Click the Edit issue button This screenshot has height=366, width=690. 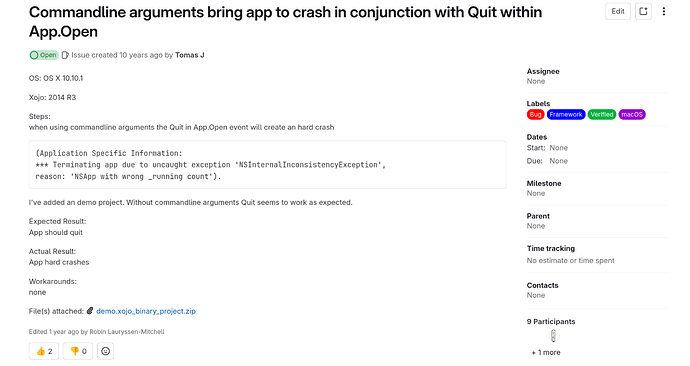(x=618, y=11)
